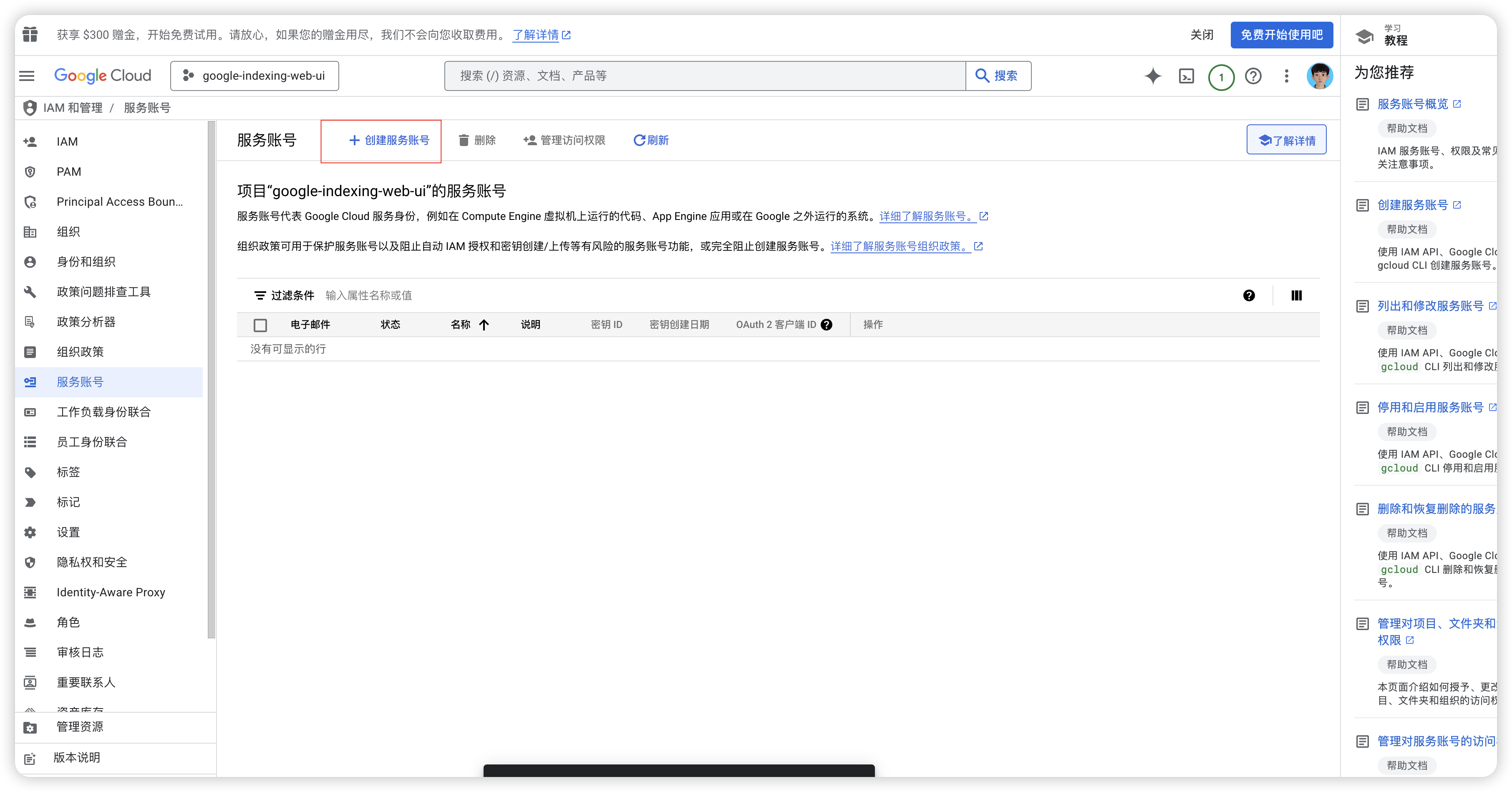Open 标记 in the sidebar

point(109,502)
